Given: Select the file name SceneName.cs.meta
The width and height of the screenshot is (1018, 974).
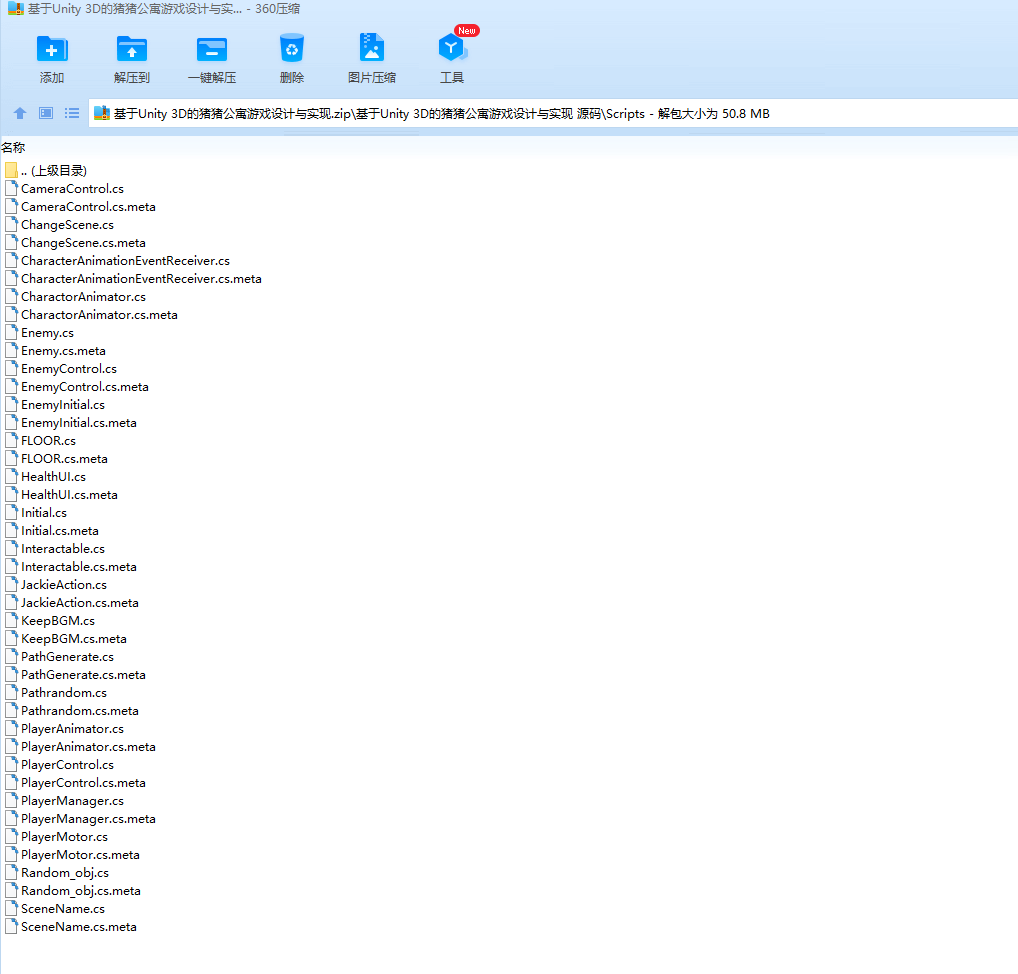Looking at the screenshot, I should click(79, 927).
